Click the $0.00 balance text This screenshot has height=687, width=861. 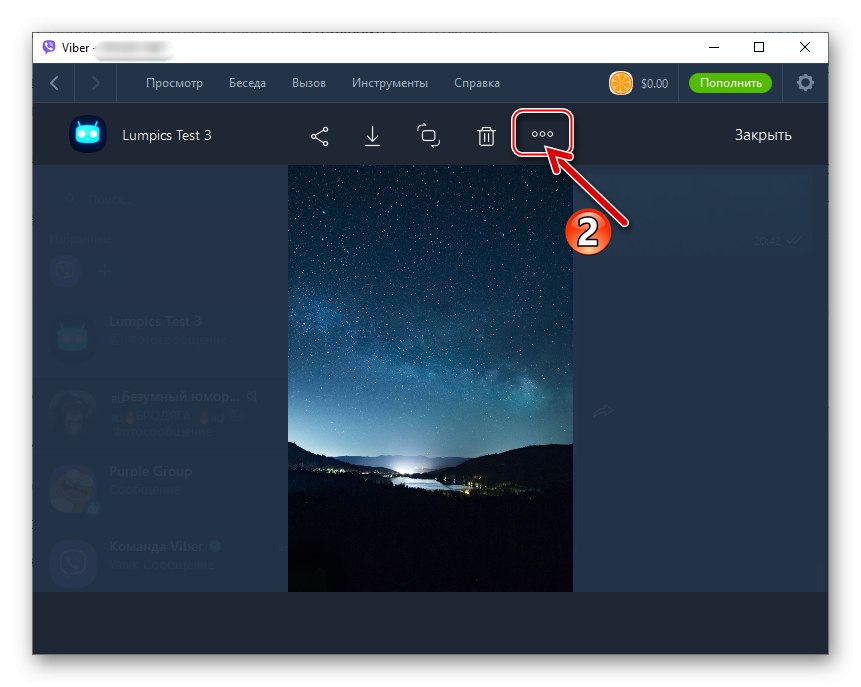coord(655,83)
